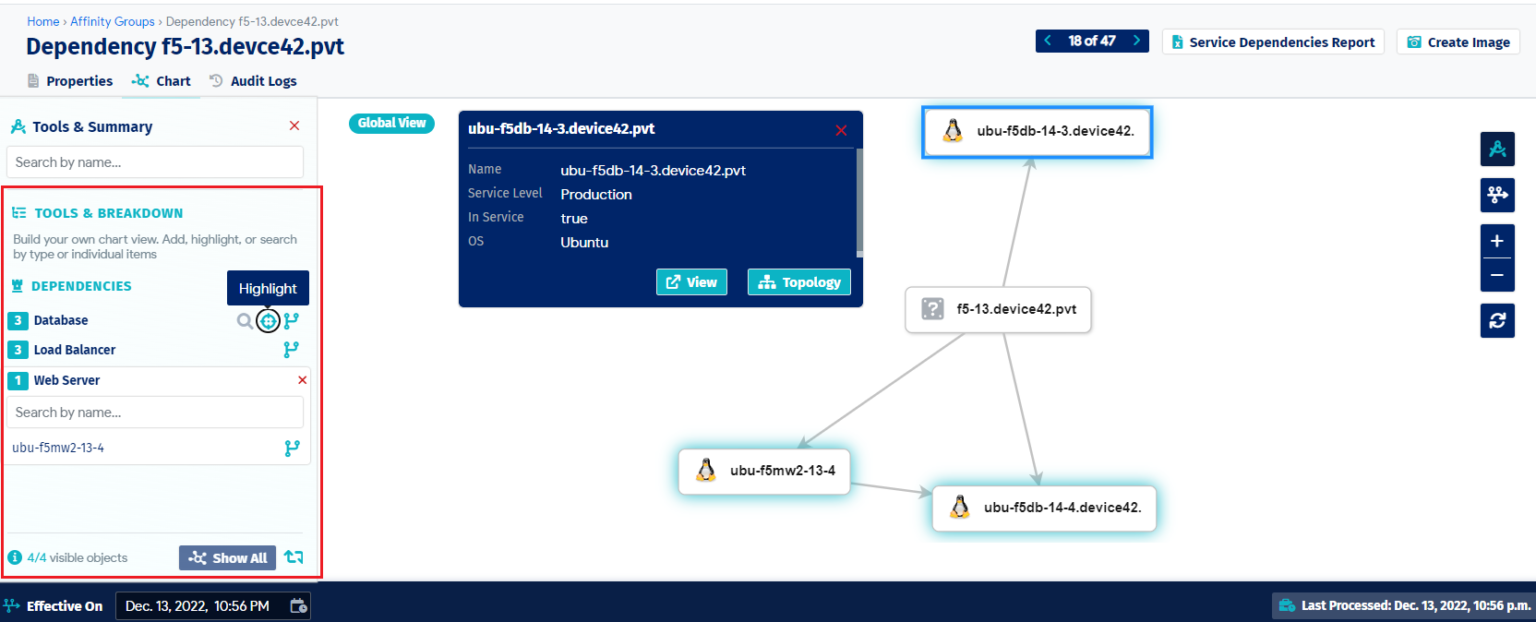Open the Audit Logs tab
This screenshot has height=622, width=1536.
point(264,80)
